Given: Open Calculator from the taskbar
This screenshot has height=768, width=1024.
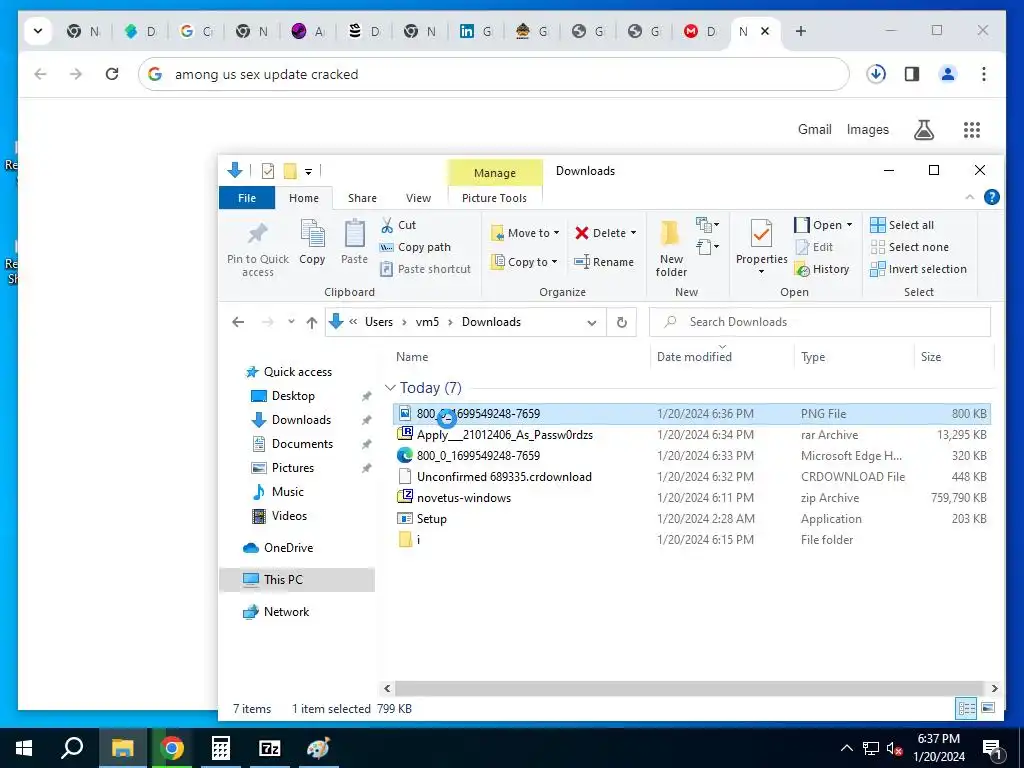Looking at the screenshot, I should 221,748.
